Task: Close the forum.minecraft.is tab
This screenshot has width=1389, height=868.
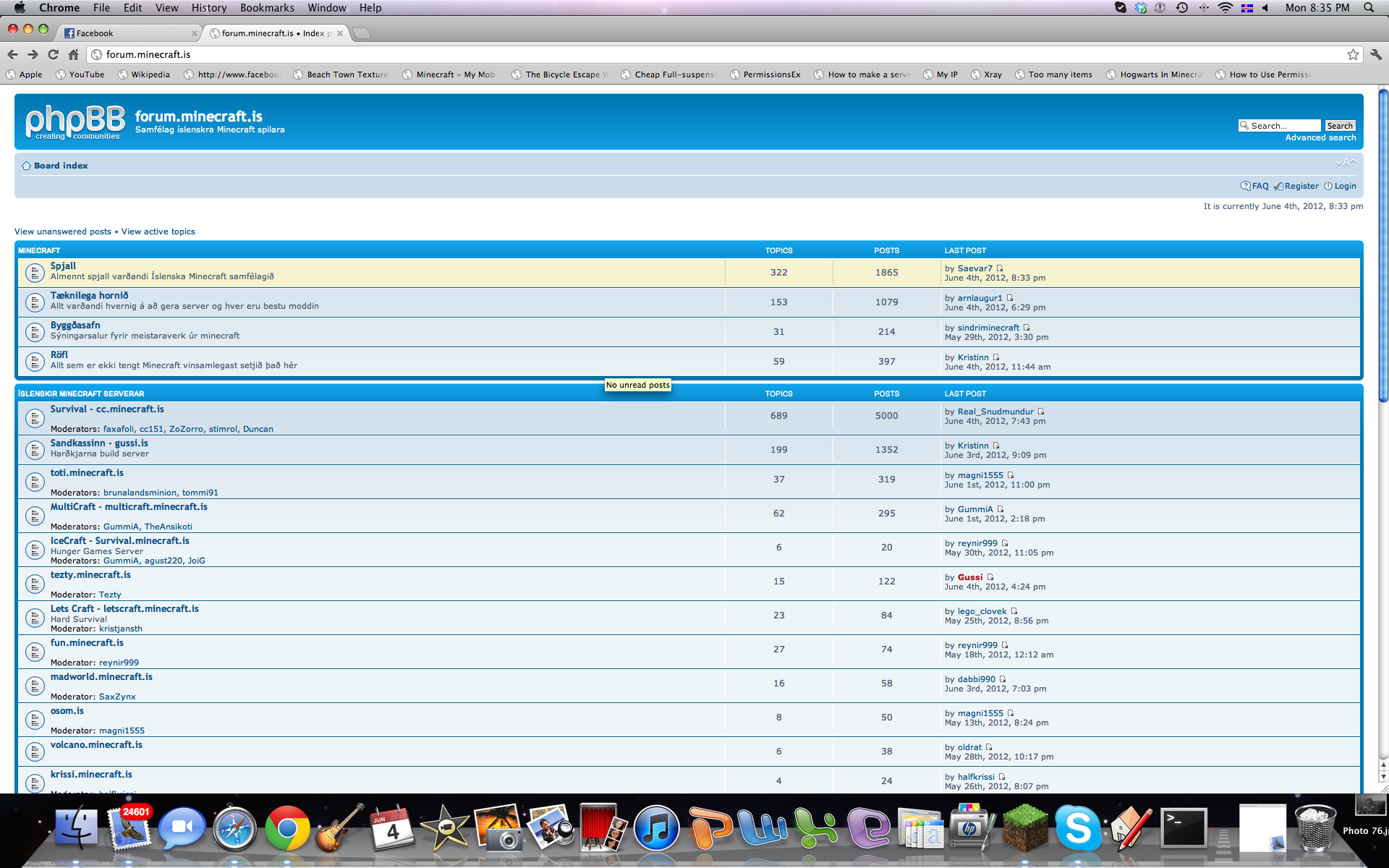Action: (x=339, y=33)
